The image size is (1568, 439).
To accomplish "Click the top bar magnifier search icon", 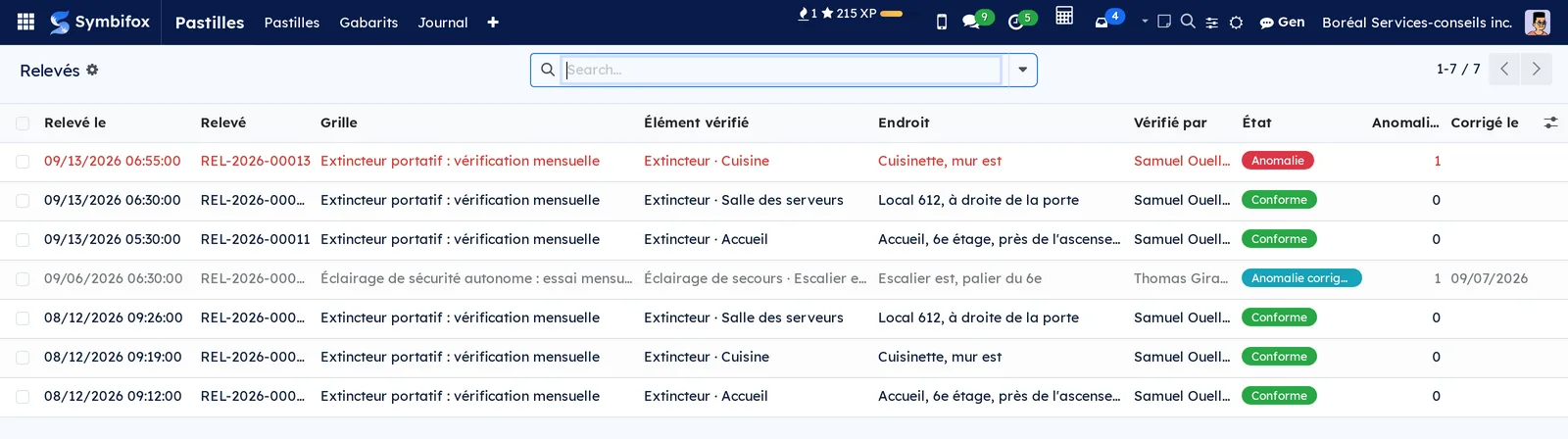I will (1188, 21).
